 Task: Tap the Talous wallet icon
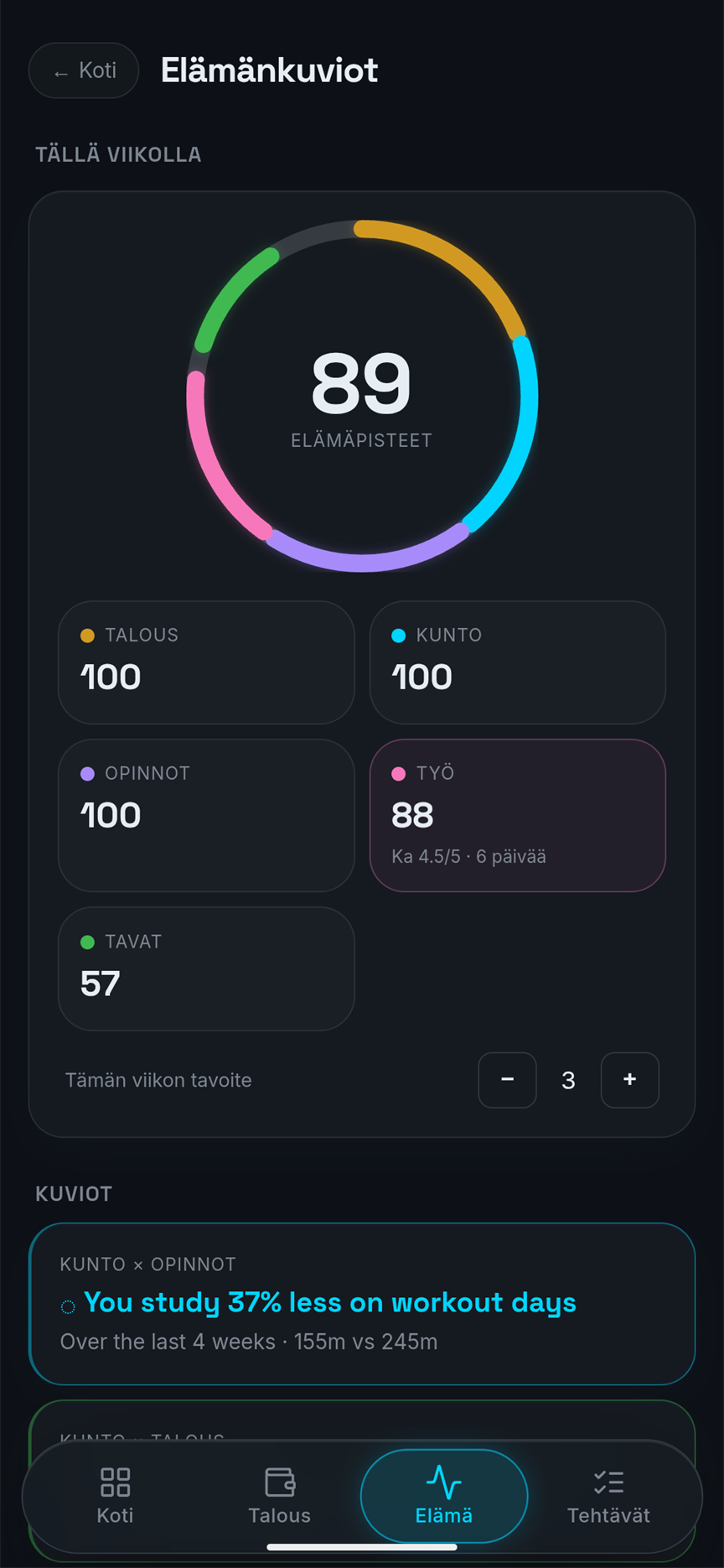280,1482
